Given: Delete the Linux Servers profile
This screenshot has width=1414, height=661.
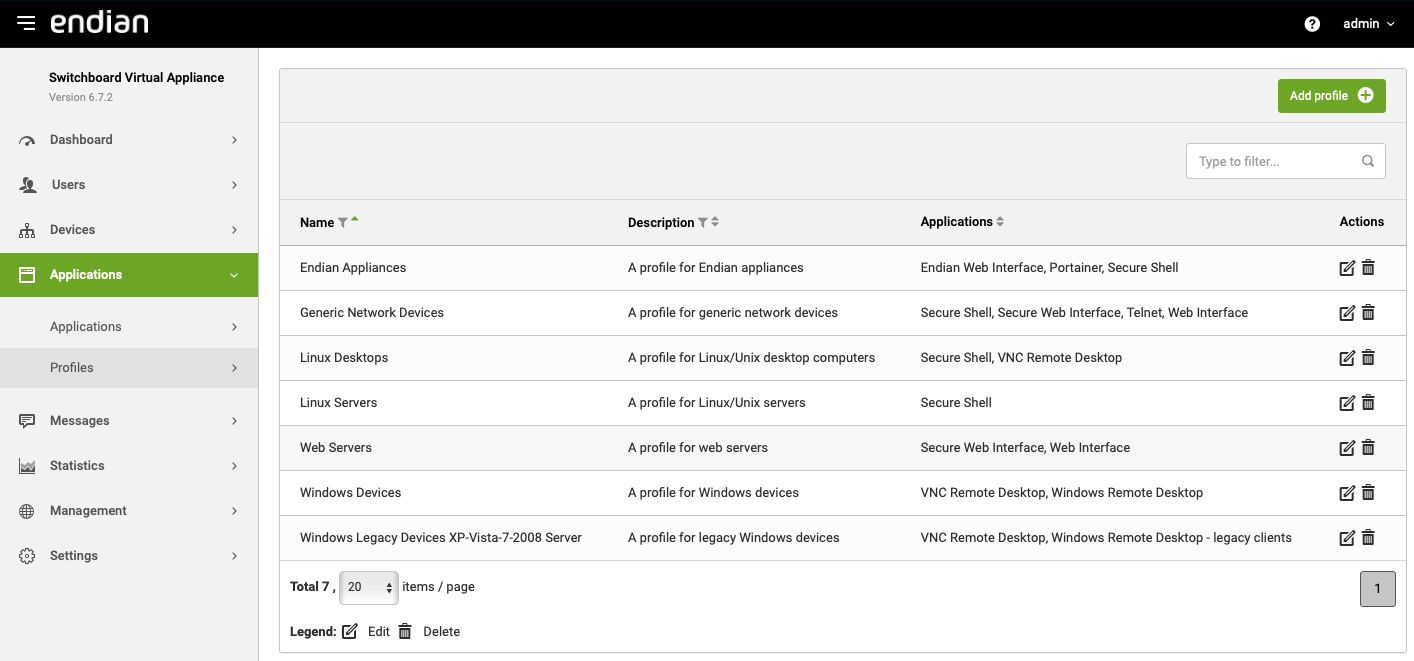Looking at the screenshot, I should 1368,403.
